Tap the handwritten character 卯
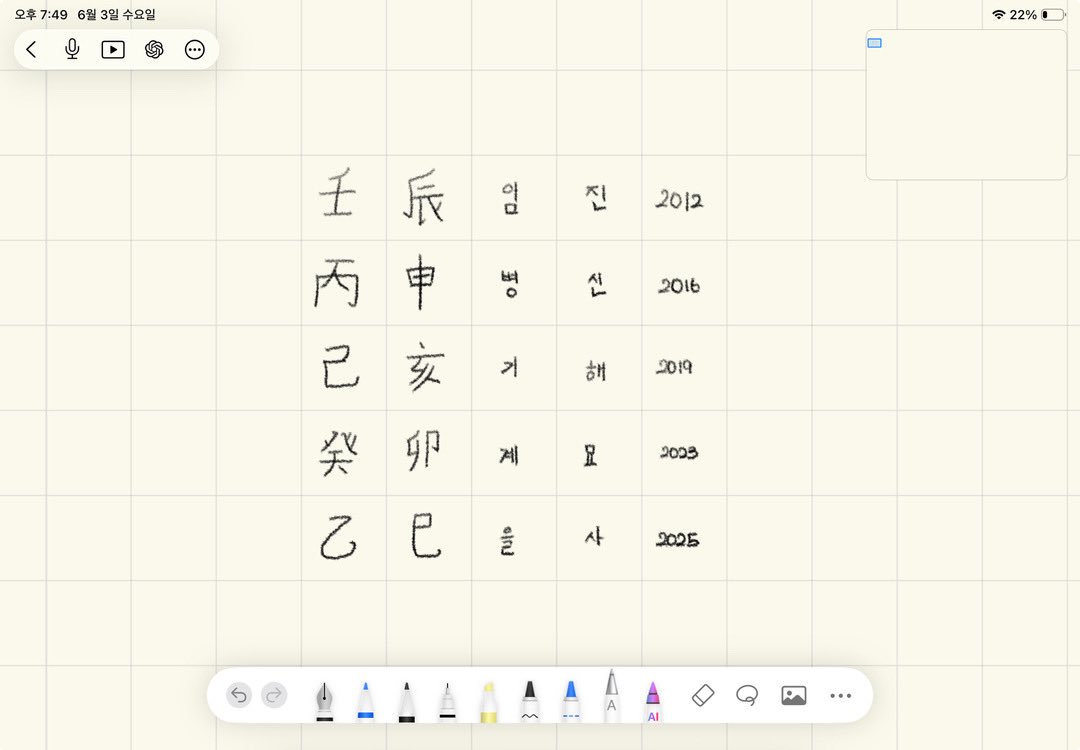The width and height of the screenshot is (1080, 750). [x=424, y=450]
